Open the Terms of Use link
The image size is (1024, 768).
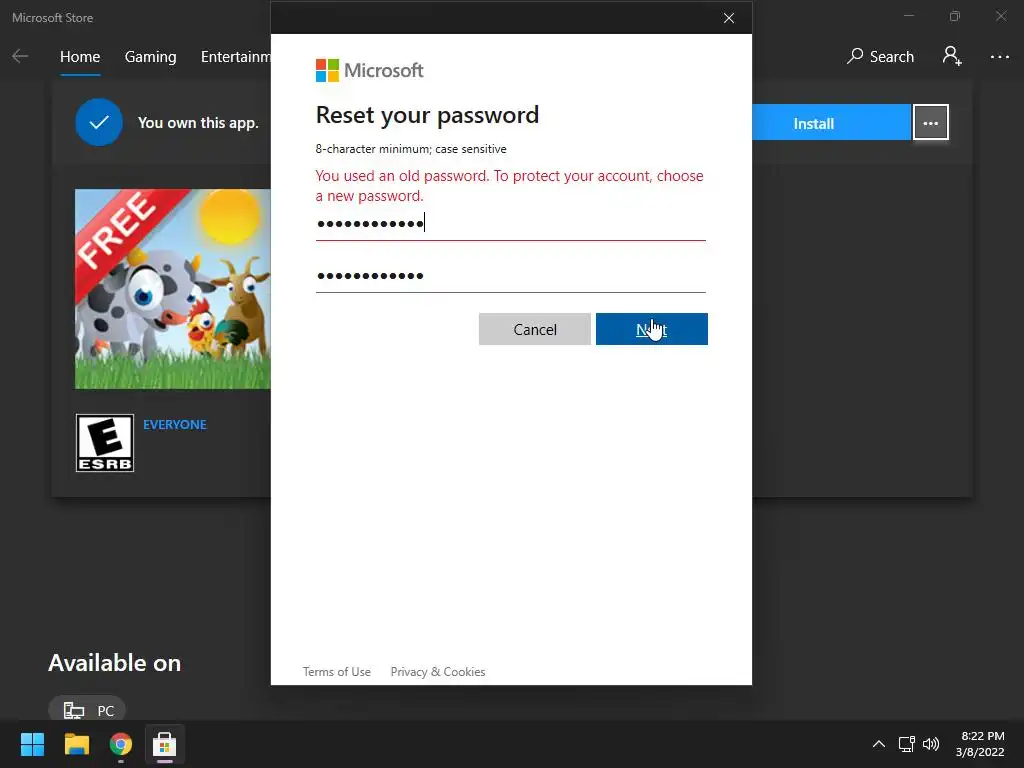pos(336,671)
